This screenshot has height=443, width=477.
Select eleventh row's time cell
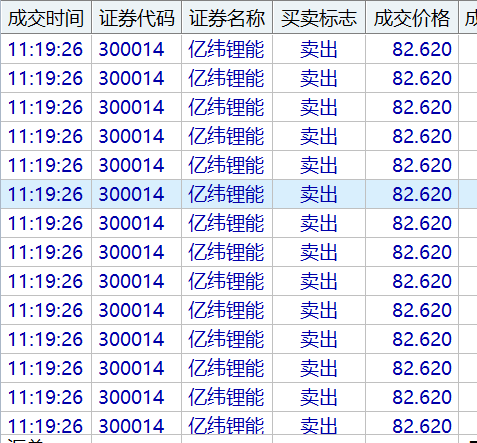[46, 339]
